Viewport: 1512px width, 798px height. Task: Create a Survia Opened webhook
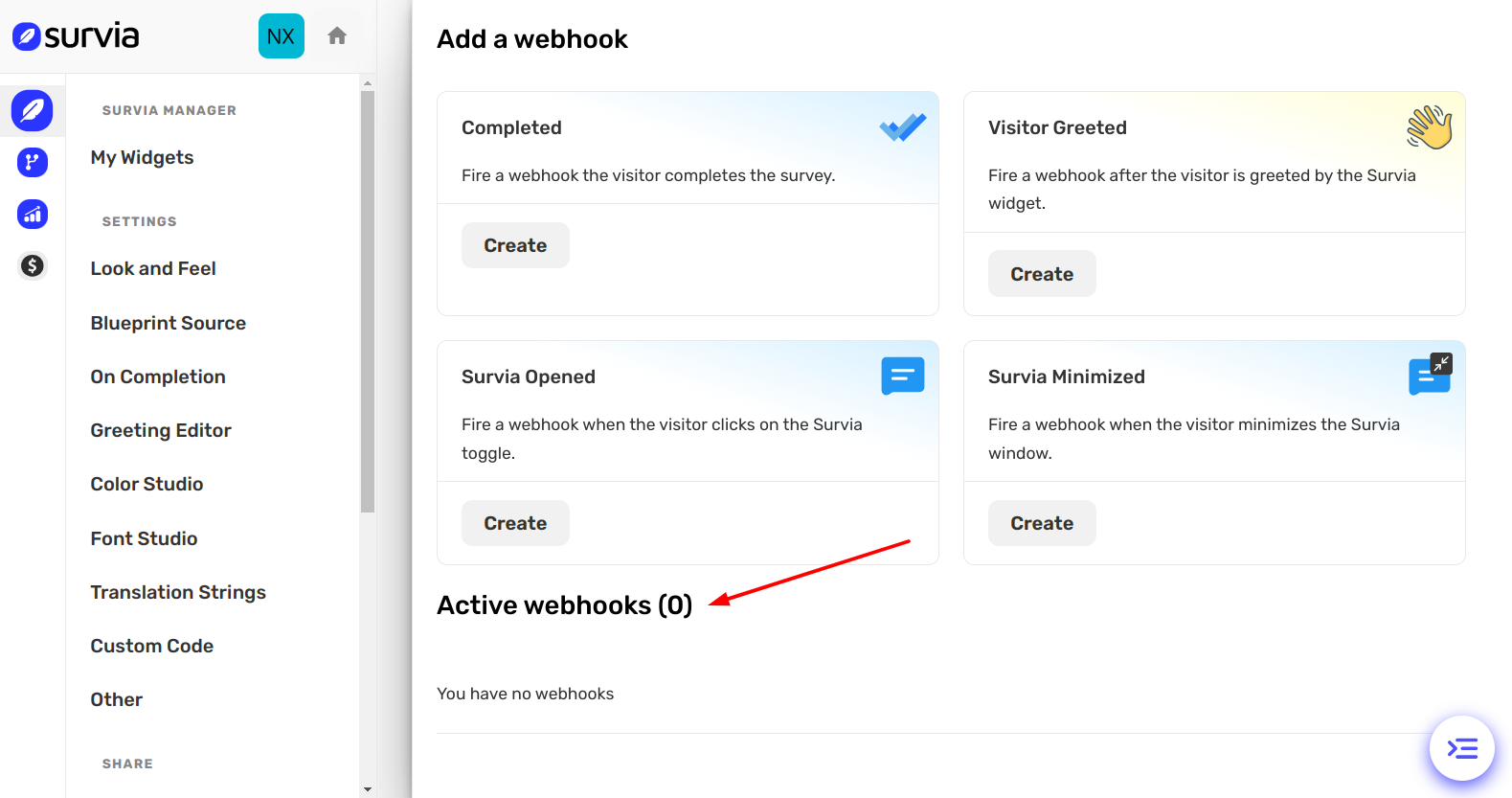click(515, 523)
